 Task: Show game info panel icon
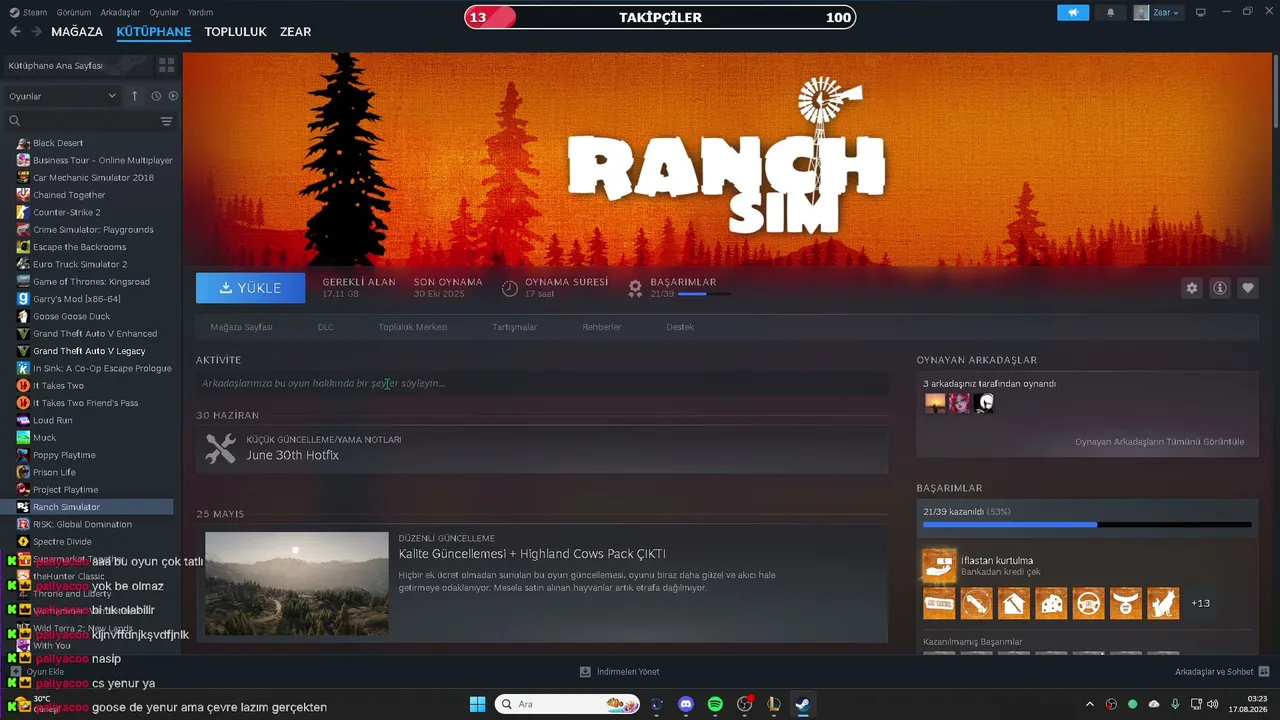(x=1220, y=288)
